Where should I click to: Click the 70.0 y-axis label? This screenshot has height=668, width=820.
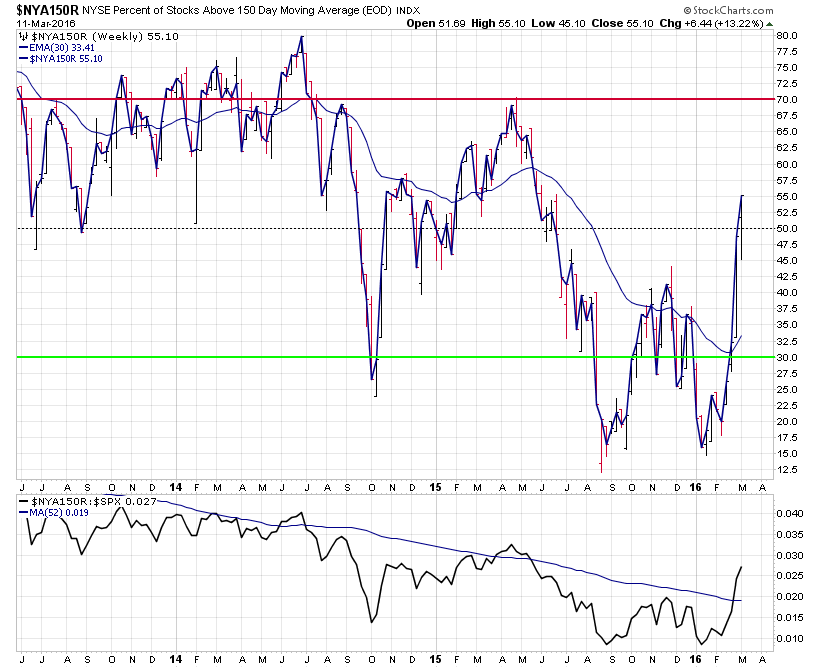click(x=787, y=99)
